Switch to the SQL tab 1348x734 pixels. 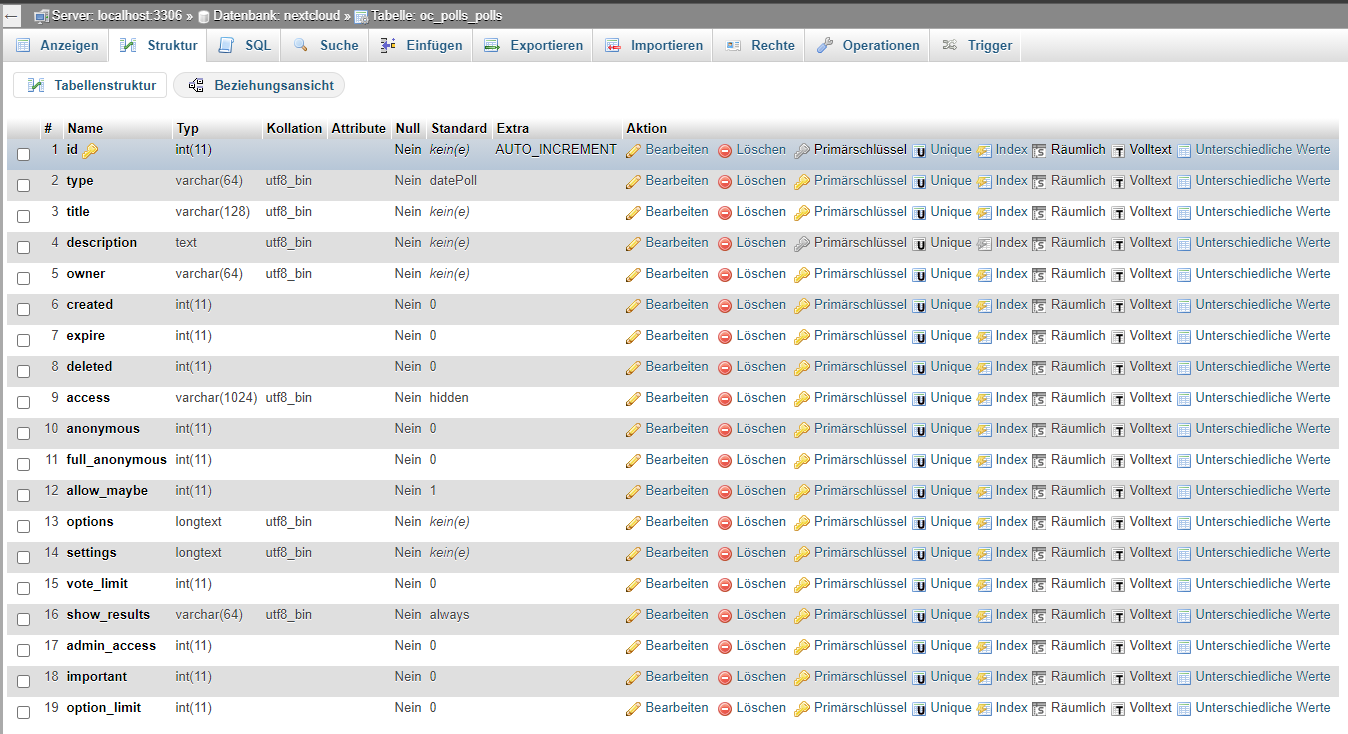pyautogui.click(x=245, y=45)
